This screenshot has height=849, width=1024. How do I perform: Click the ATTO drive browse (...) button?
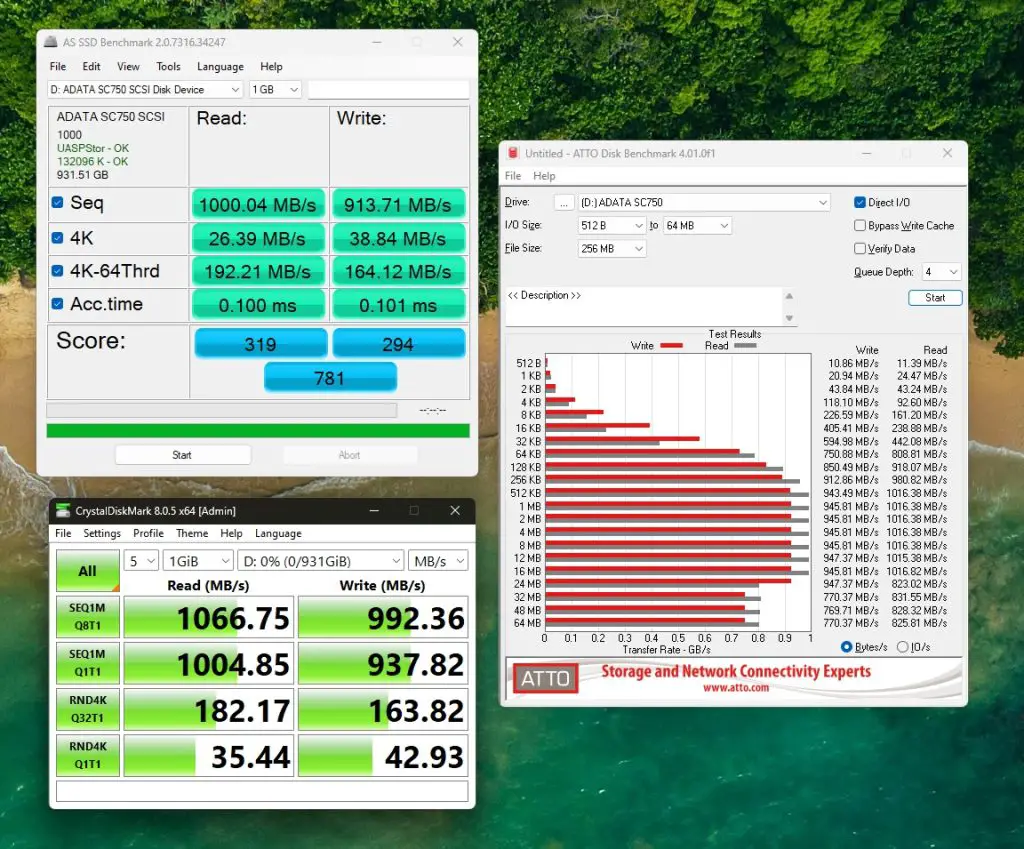click(564, 202)
